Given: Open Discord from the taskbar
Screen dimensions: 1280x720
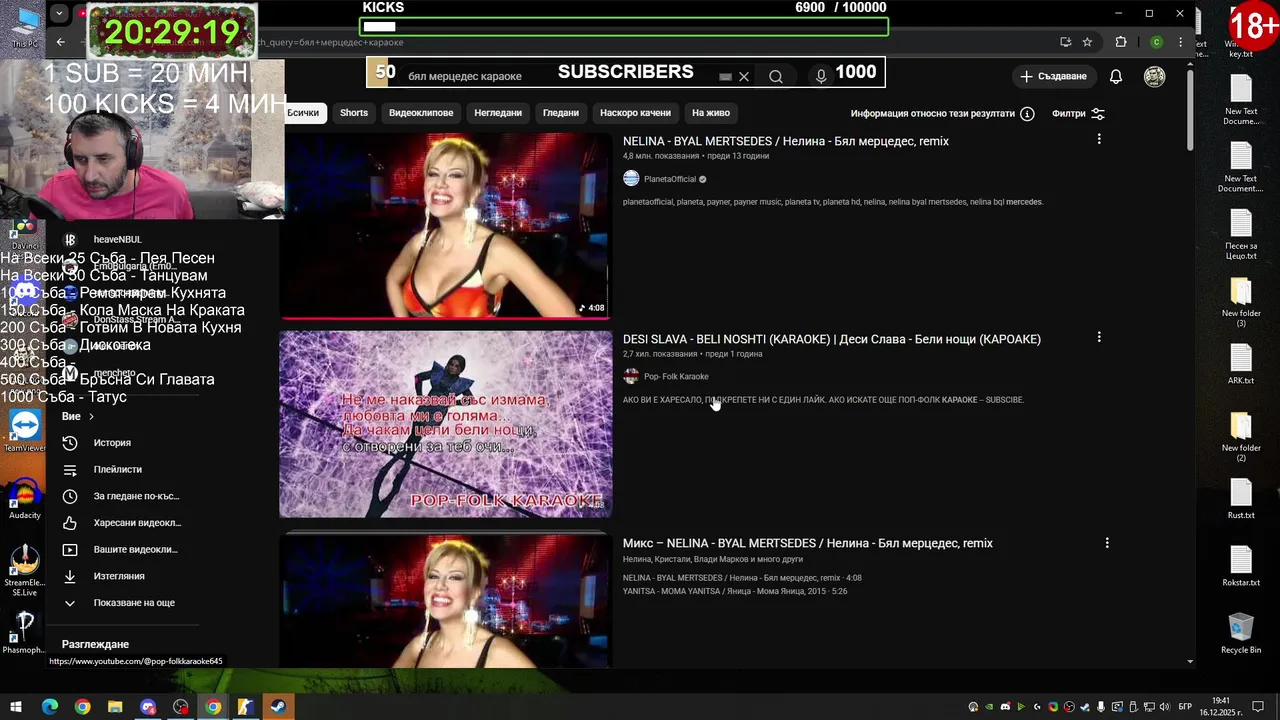Looking at the screenshot, I should [x=148, y=707].
